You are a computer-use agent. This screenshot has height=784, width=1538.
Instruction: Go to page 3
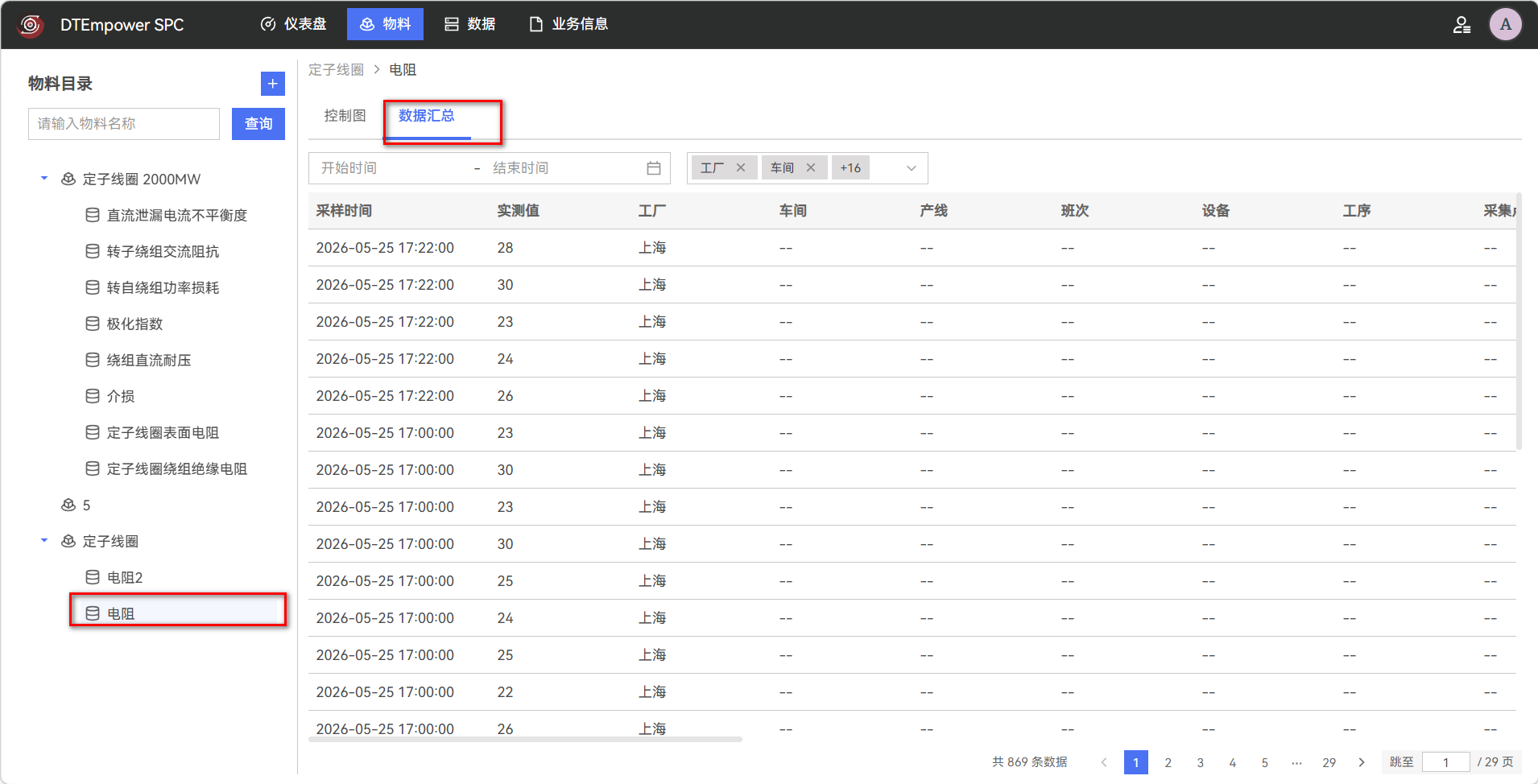(1201, 762)
